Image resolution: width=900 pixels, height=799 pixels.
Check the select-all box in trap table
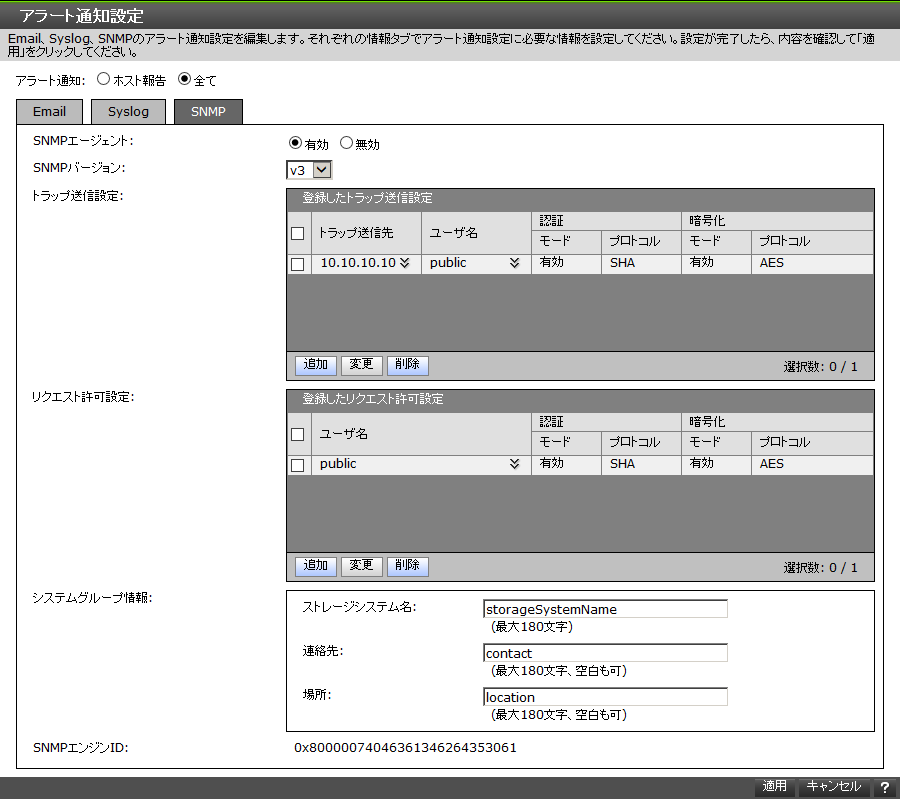click(x=297, y=233)
